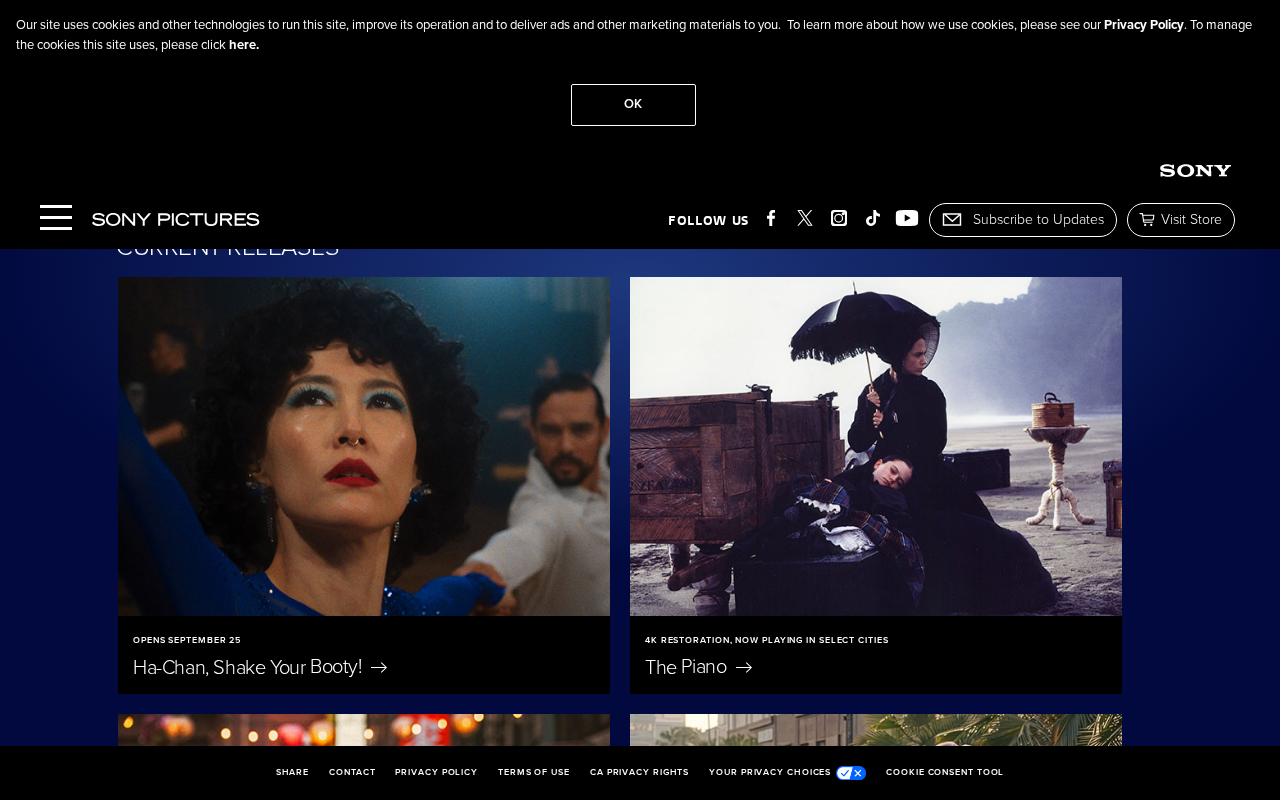Click 'here.' link to manage cookies
The image size is (1280, 800).
pyautogui.click(x=244, y=45)
